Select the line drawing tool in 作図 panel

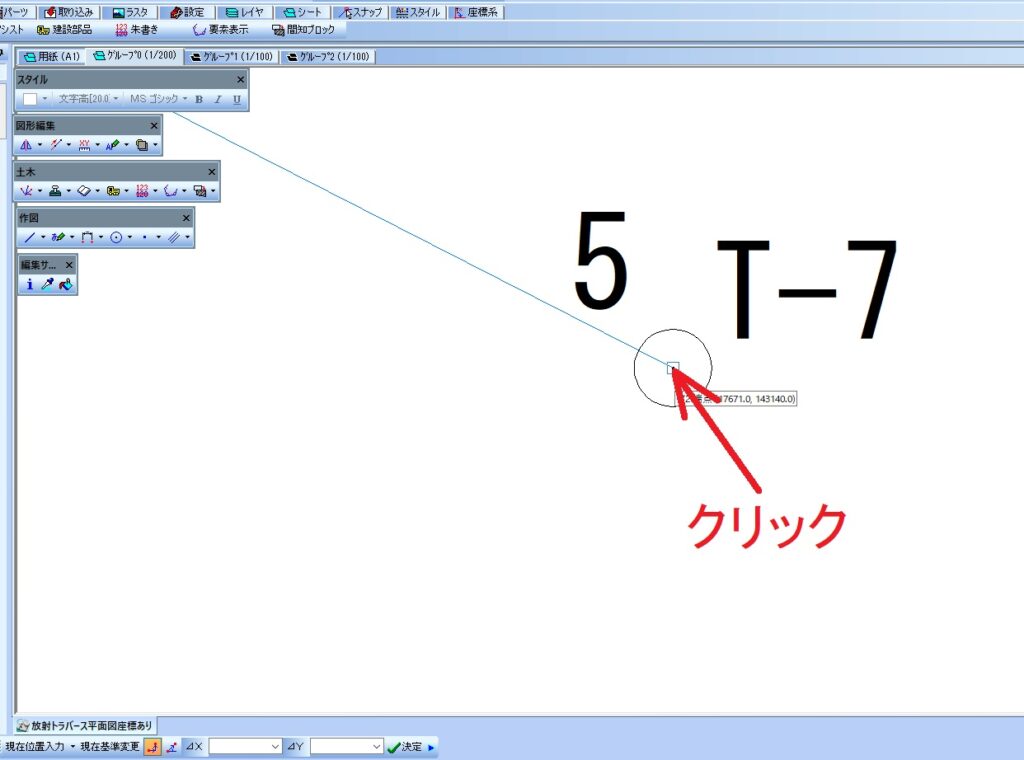29,238
